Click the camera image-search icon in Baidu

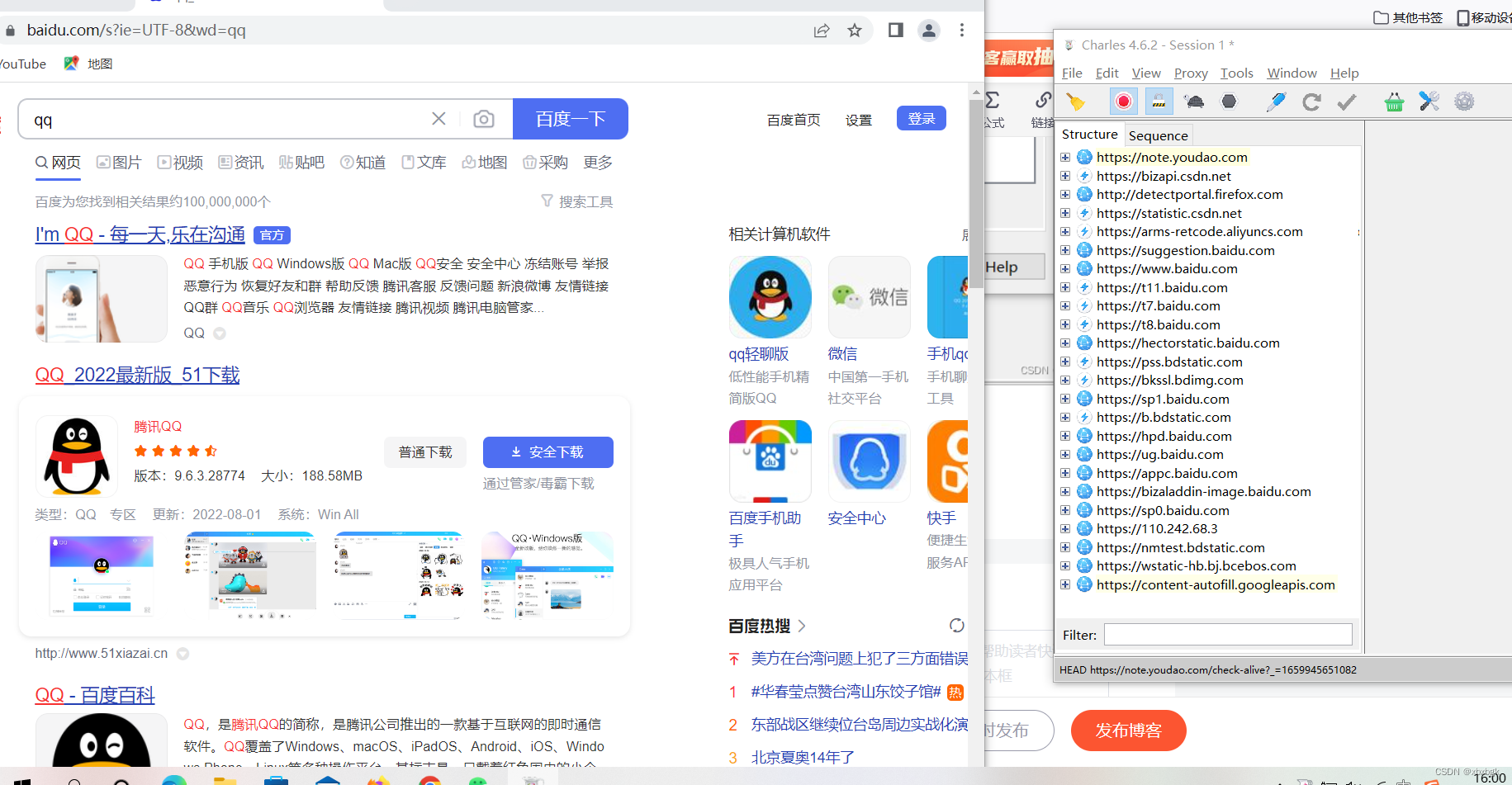pos(484,119)
